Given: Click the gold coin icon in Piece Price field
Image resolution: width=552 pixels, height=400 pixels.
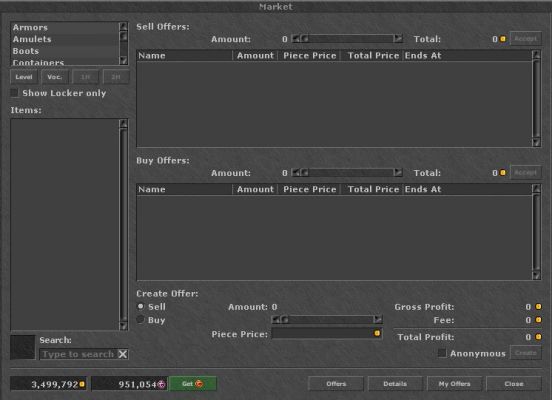Looking at the screenshot, I should tap(377, 333).
